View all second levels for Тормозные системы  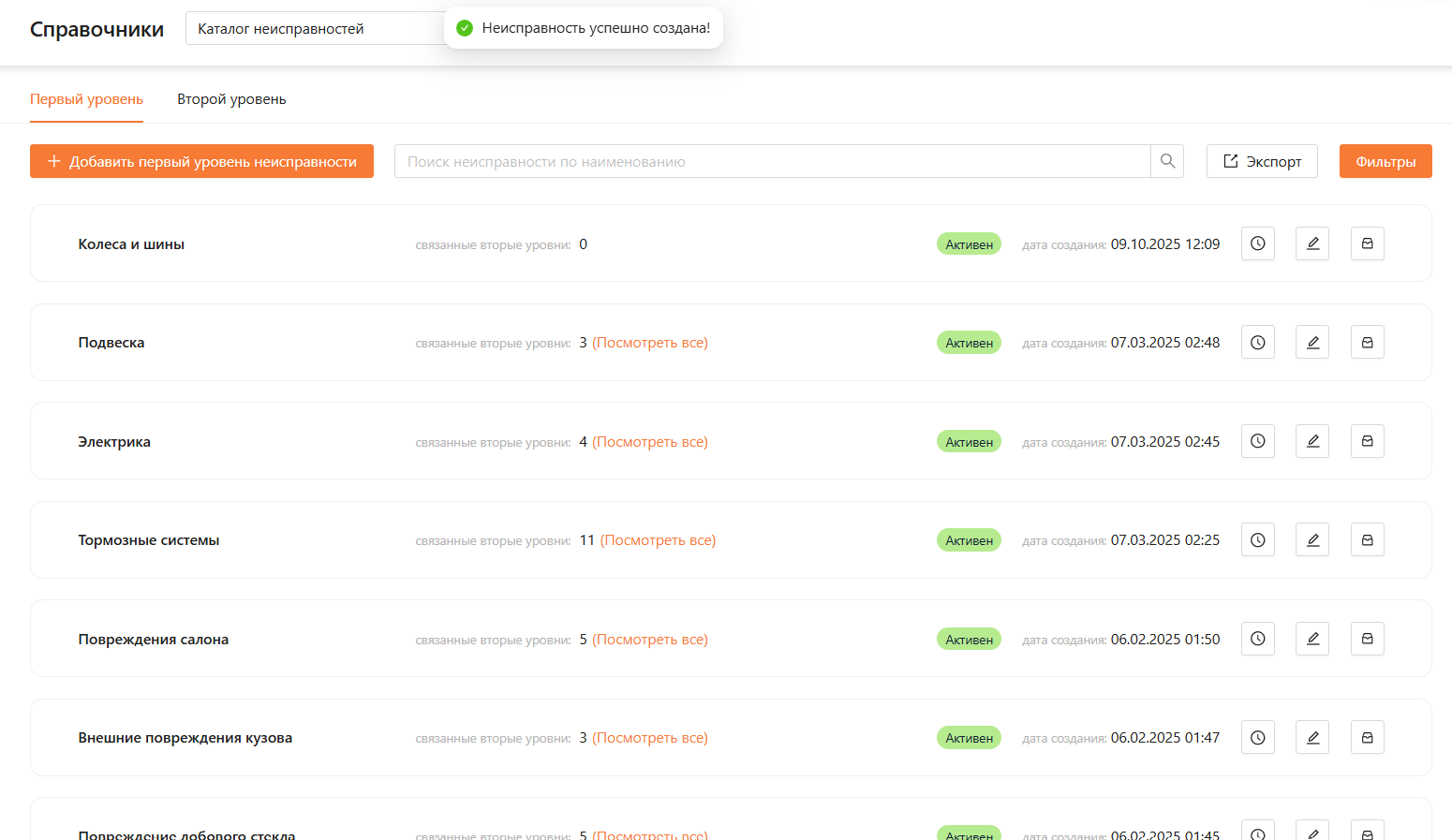coord(658,540)
